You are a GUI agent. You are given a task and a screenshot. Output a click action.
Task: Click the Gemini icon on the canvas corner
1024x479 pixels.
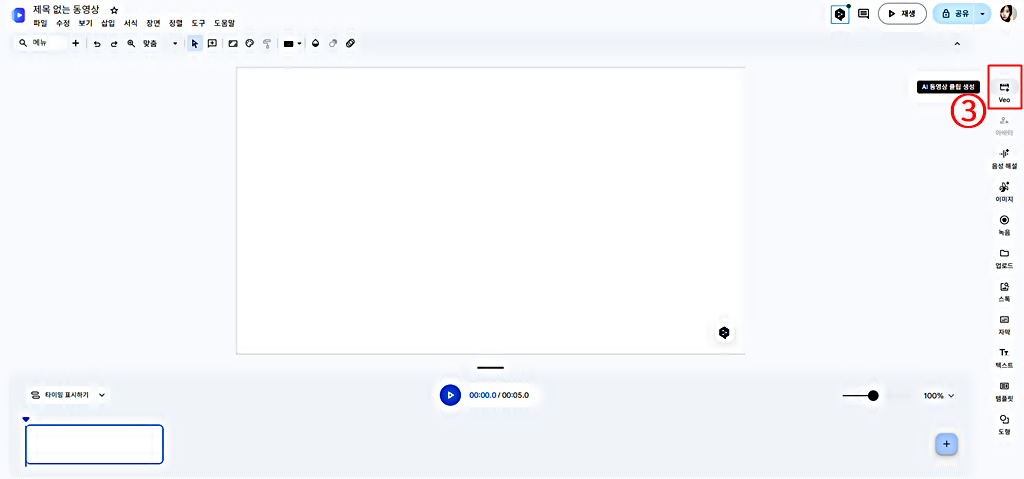(724, 332)
